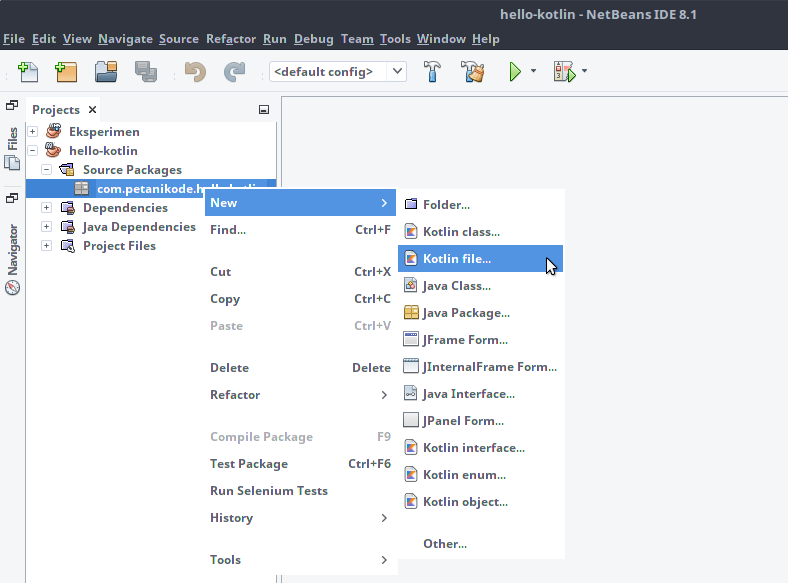The image size is (788, 583).
Task: Click the New Project toolbar icon
Action: 66,71
